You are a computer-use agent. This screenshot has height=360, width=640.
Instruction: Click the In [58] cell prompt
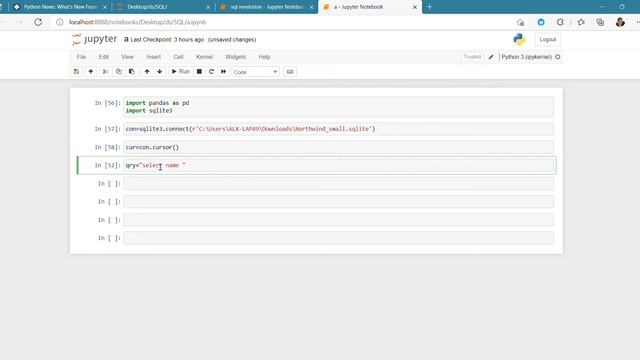click(108, 147)
